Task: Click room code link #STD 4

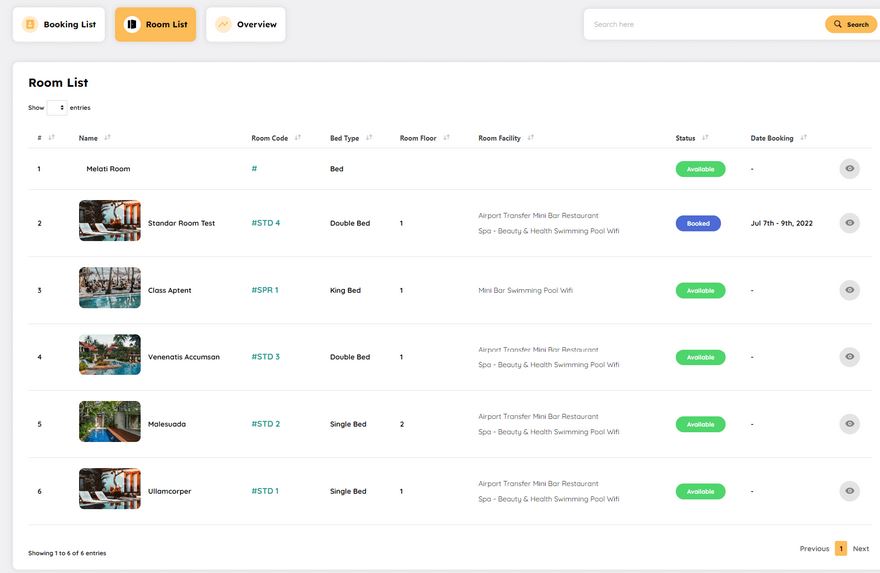Action: point(265,223)
